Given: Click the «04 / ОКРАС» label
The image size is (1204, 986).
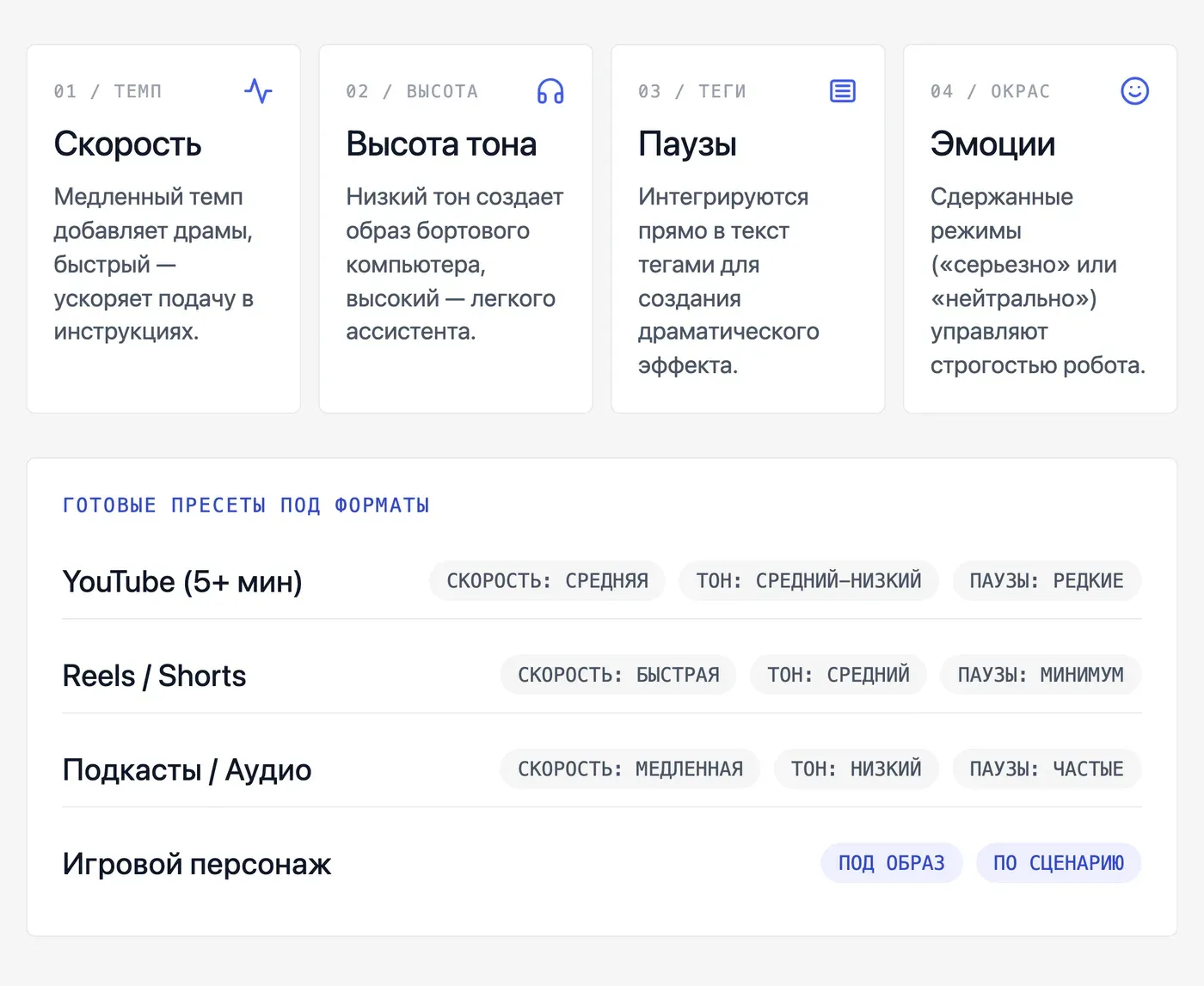Looking at the screenshot, I should [x=991, y=91].
